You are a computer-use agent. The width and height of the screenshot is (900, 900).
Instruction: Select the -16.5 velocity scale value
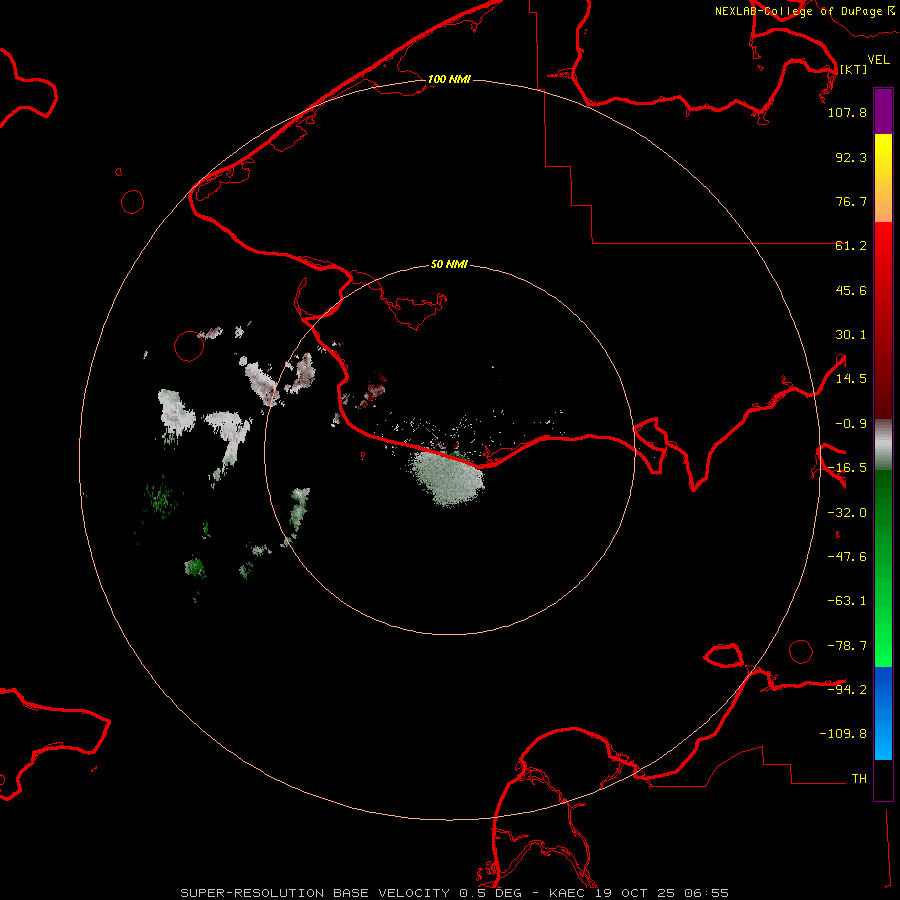coord(847,468)
